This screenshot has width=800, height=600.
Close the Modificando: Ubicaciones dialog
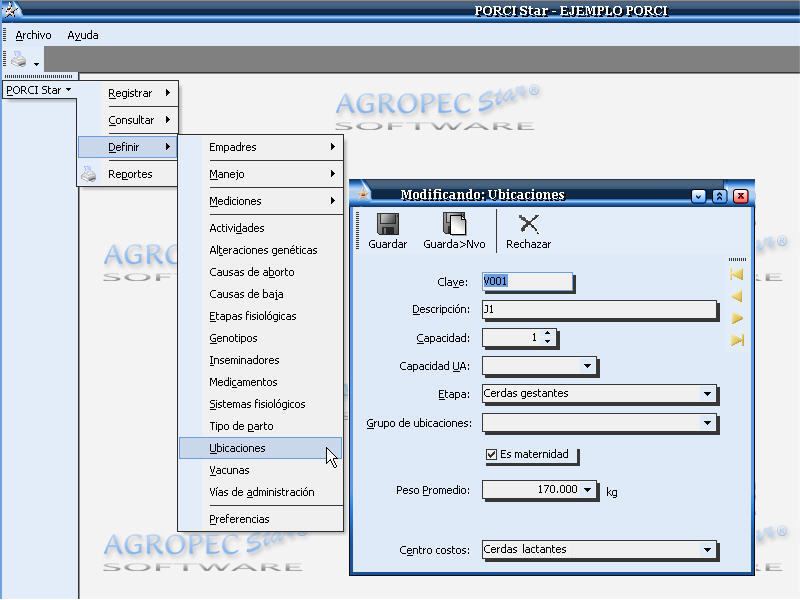click(x=740, y=196)
